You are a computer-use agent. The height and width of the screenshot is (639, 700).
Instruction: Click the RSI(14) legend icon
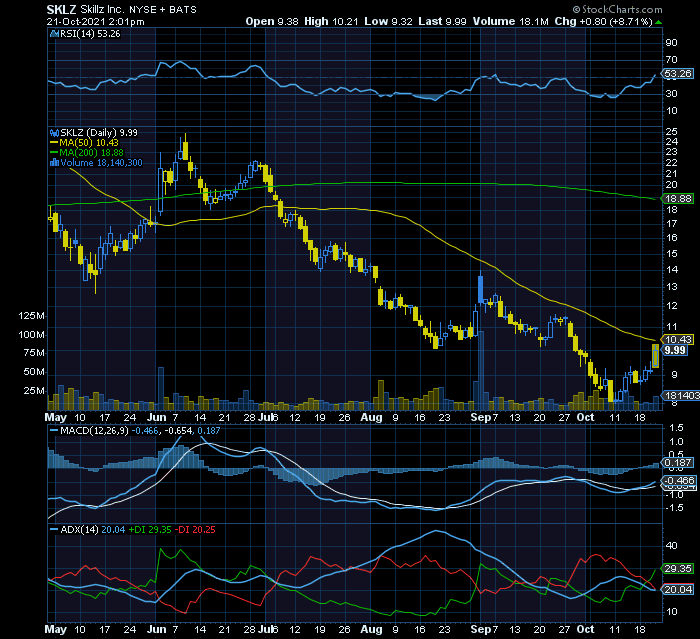pos(54,33)
